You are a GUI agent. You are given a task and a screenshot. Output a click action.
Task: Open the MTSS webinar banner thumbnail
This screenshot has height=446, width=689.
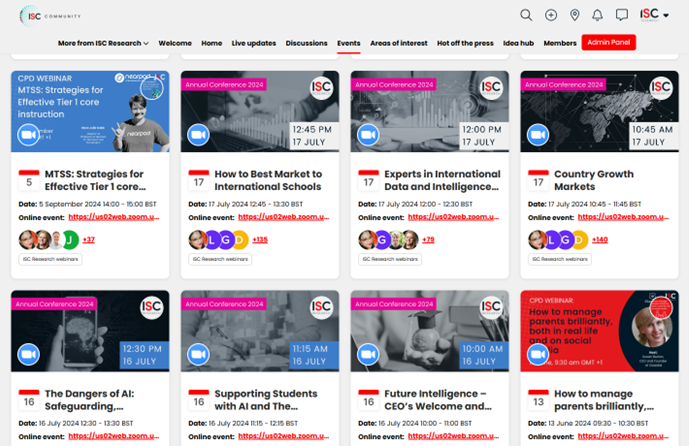pos(89,110)
